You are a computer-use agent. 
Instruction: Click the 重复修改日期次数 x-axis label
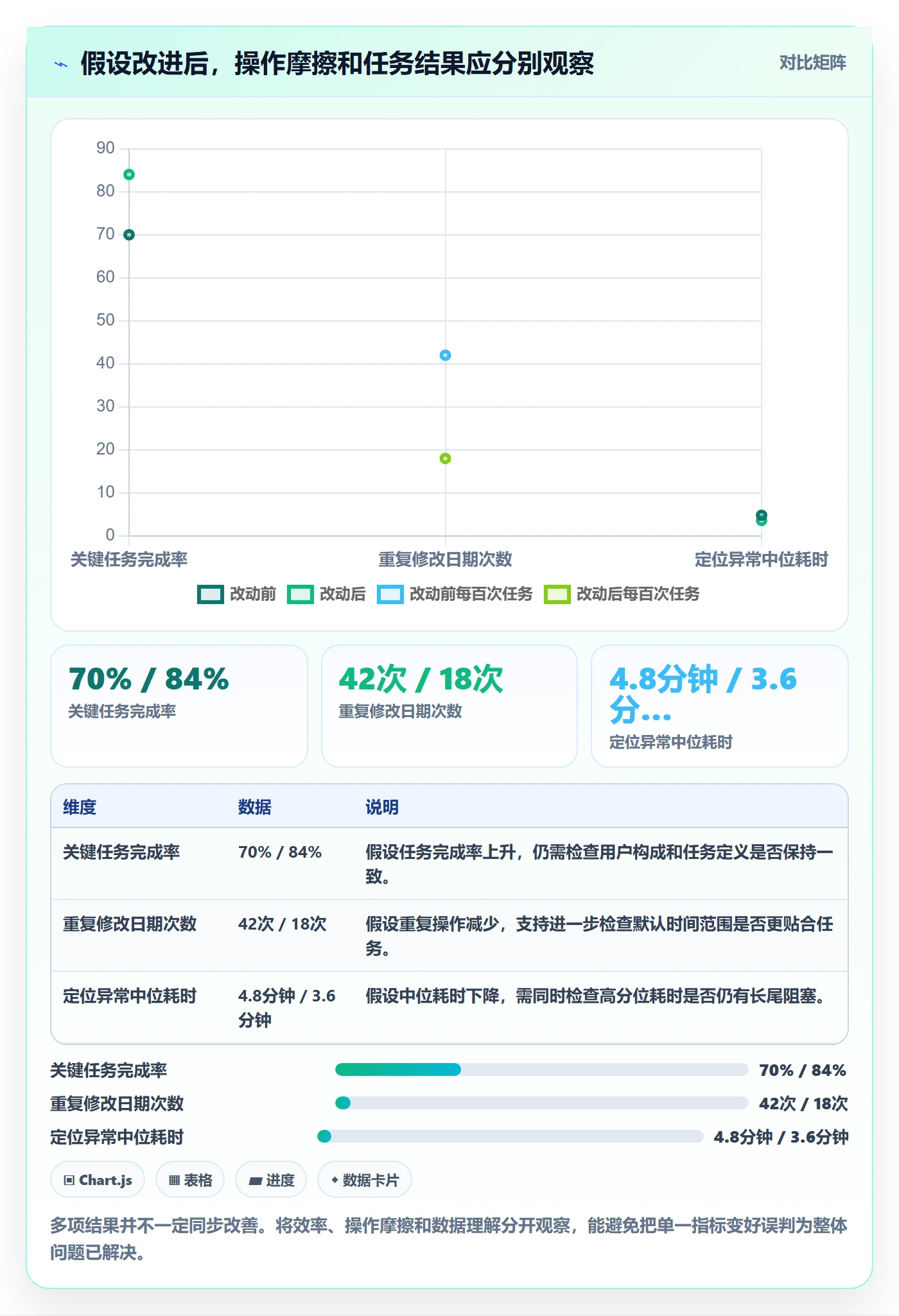(x=445, y=559)
